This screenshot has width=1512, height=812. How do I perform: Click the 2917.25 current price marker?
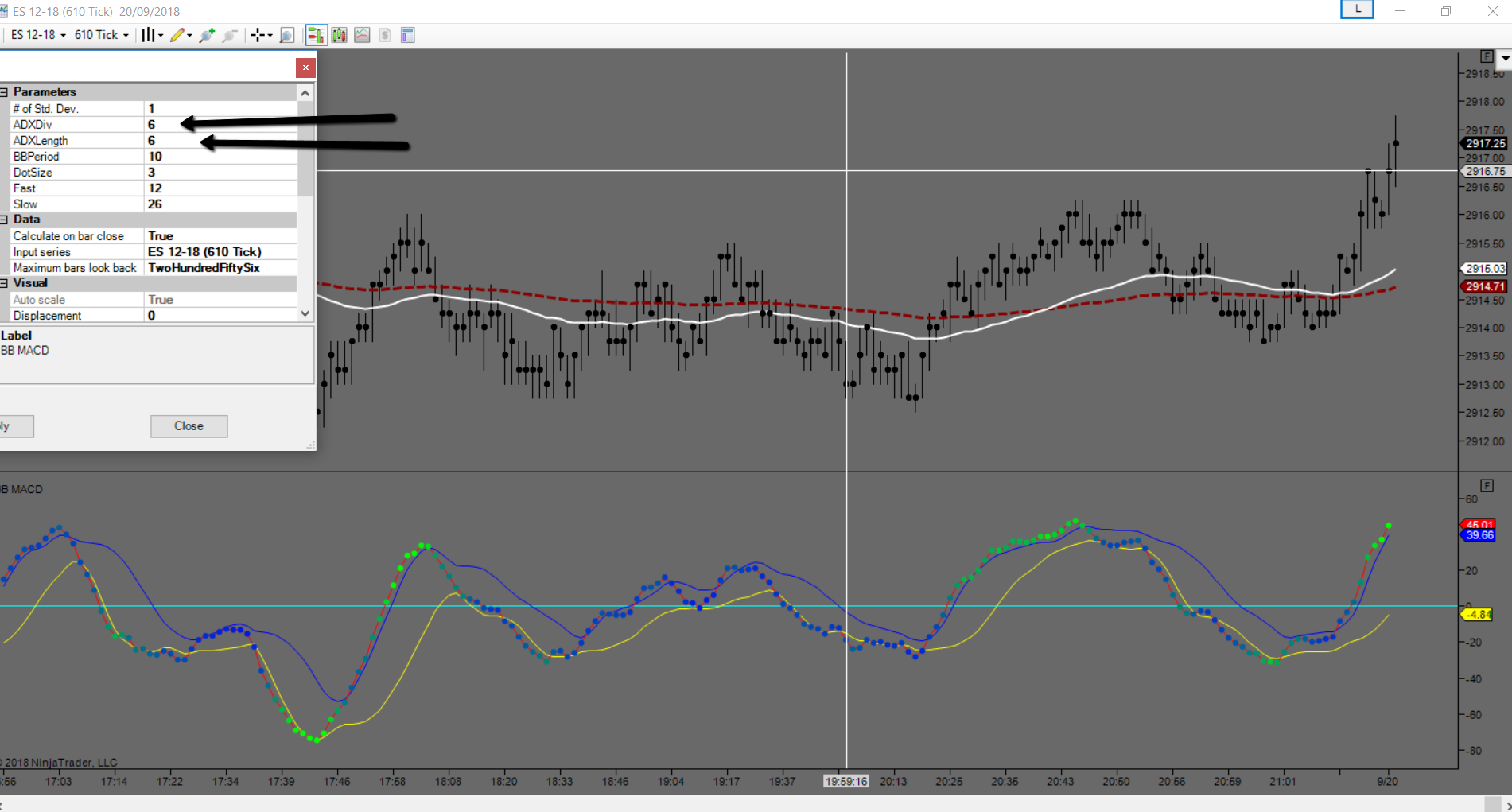(x=1483, y=143)
